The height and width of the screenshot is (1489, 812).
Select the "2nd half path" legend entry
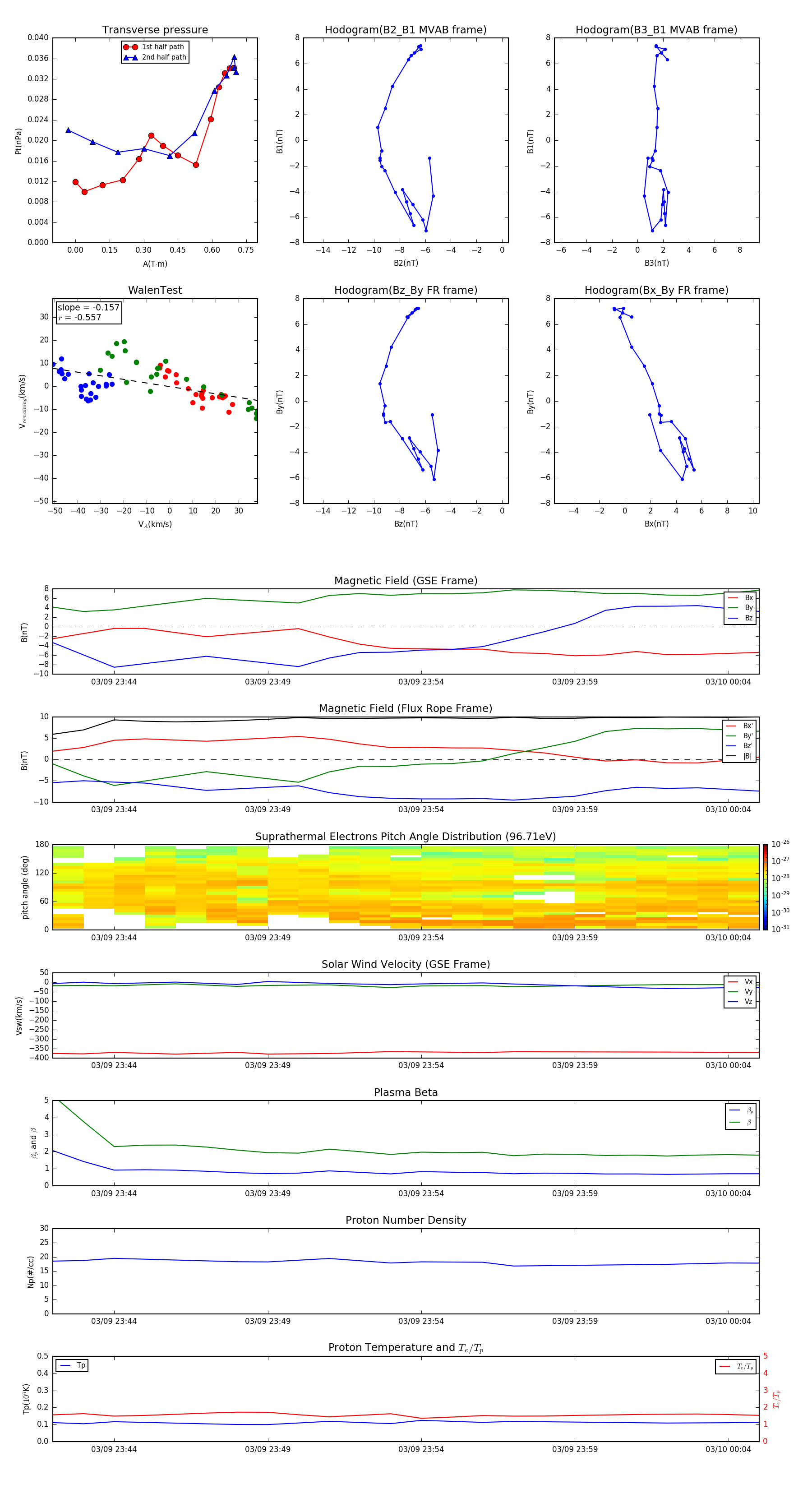pos(155,57)
